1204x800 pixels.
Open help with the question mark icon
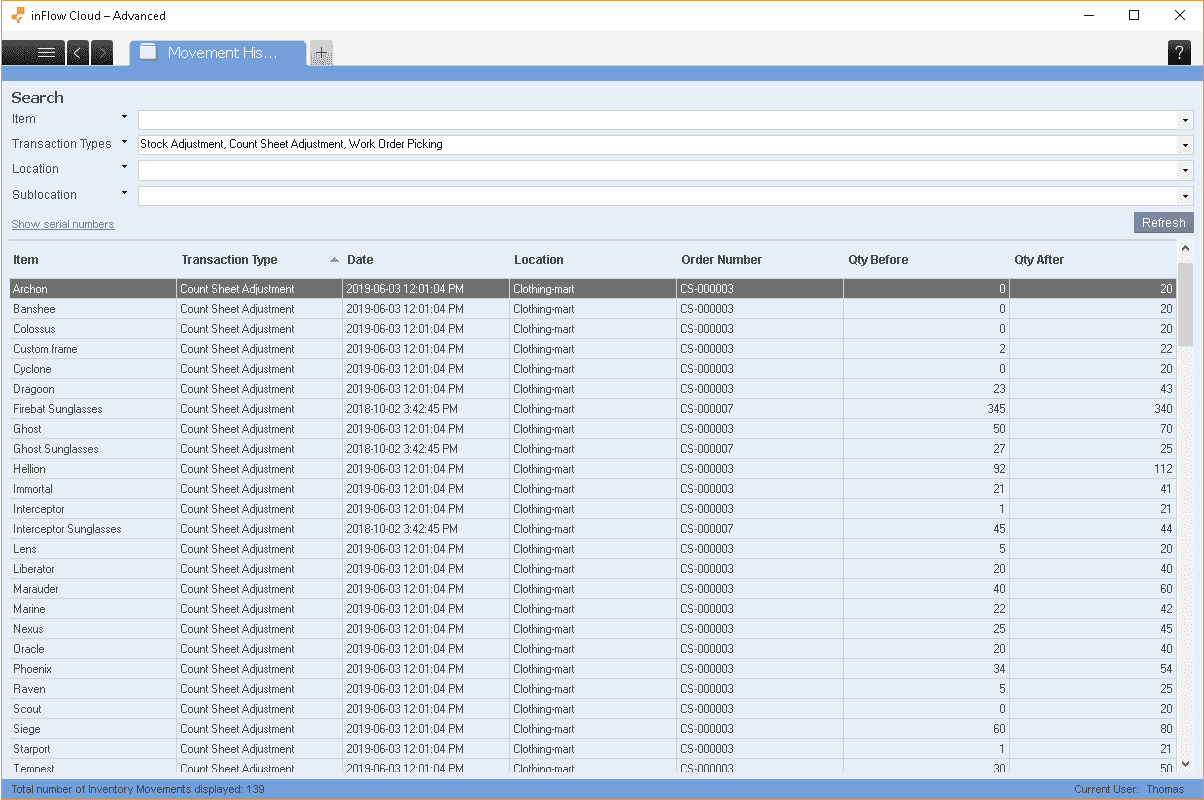pyautogui.click(x=1180, y=53)
